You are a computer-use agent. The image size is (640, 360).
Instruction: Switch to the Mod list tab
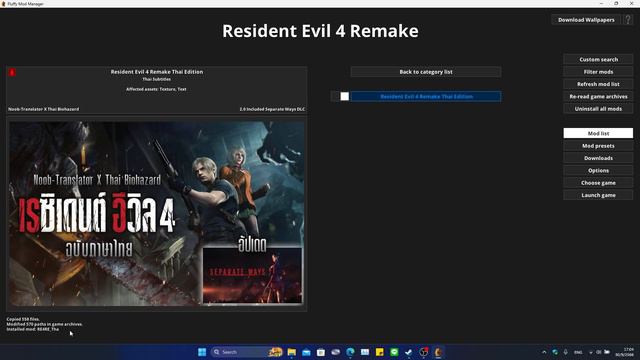coord(598,133)
